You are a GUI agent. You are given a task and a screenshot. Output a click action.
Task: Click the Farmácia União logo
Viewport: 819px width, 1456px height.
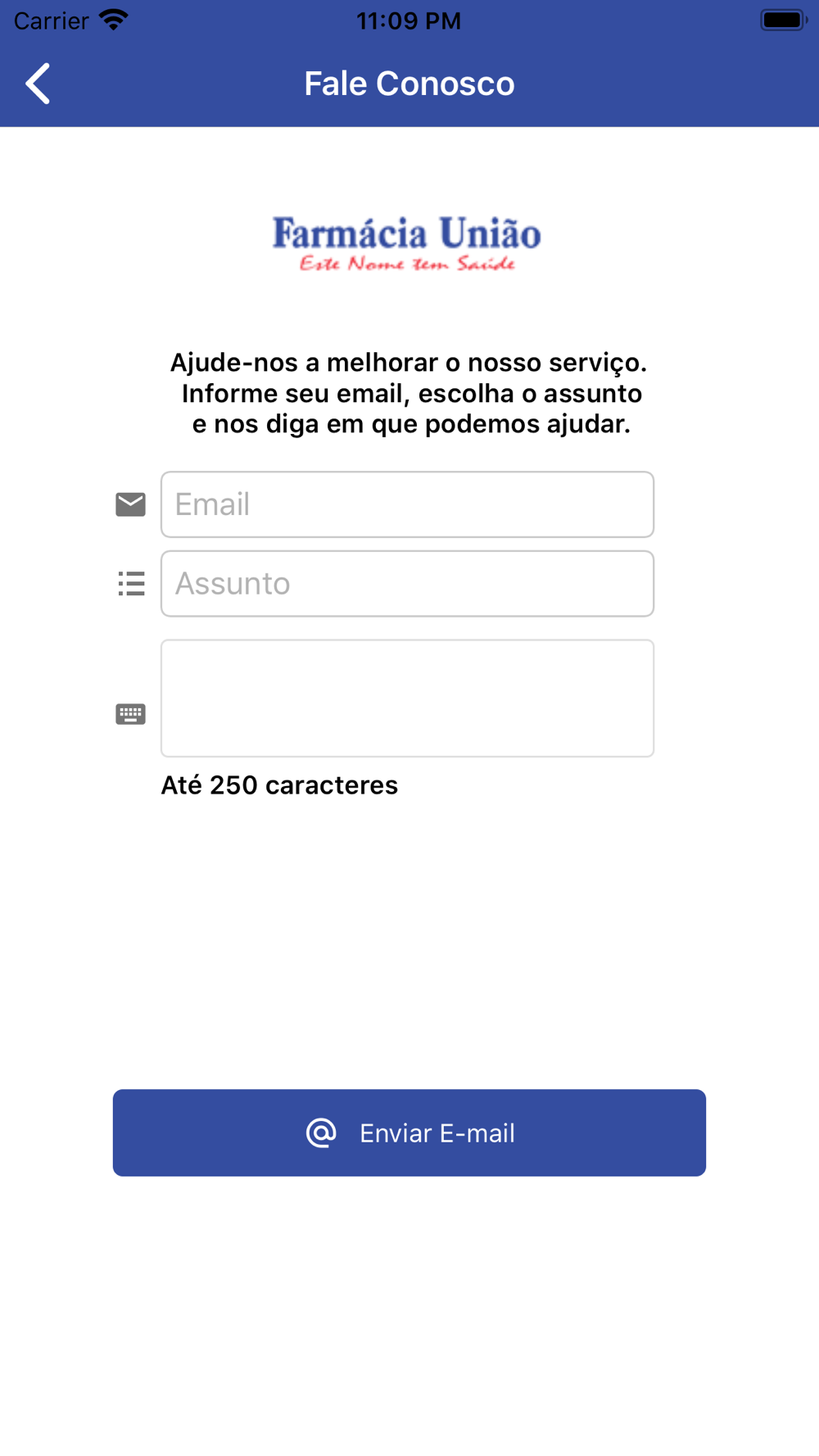[x=407, y=243]
